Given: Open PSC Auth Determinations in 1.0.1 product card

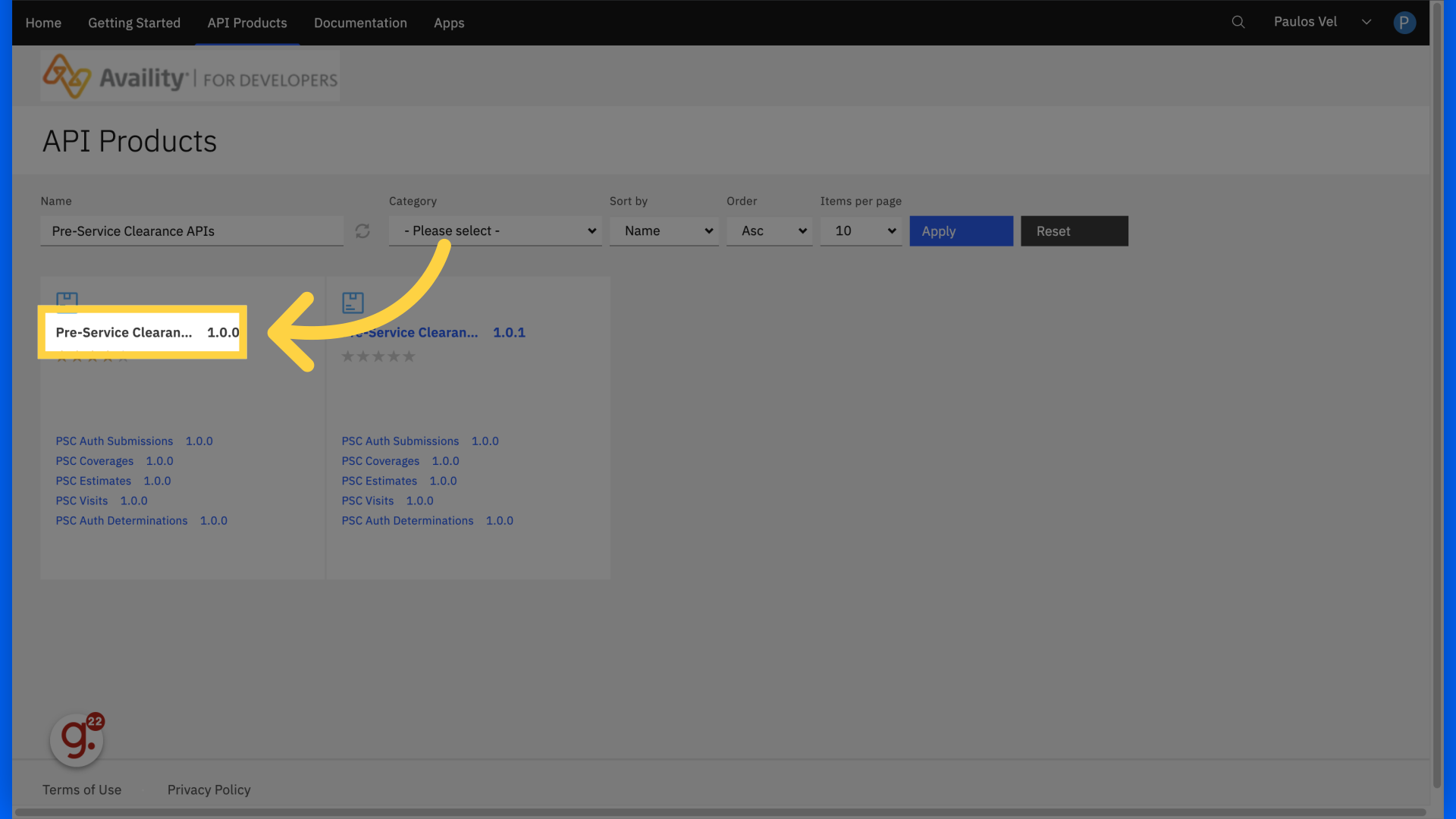Looking at the screenshot, I should (427, 521).
